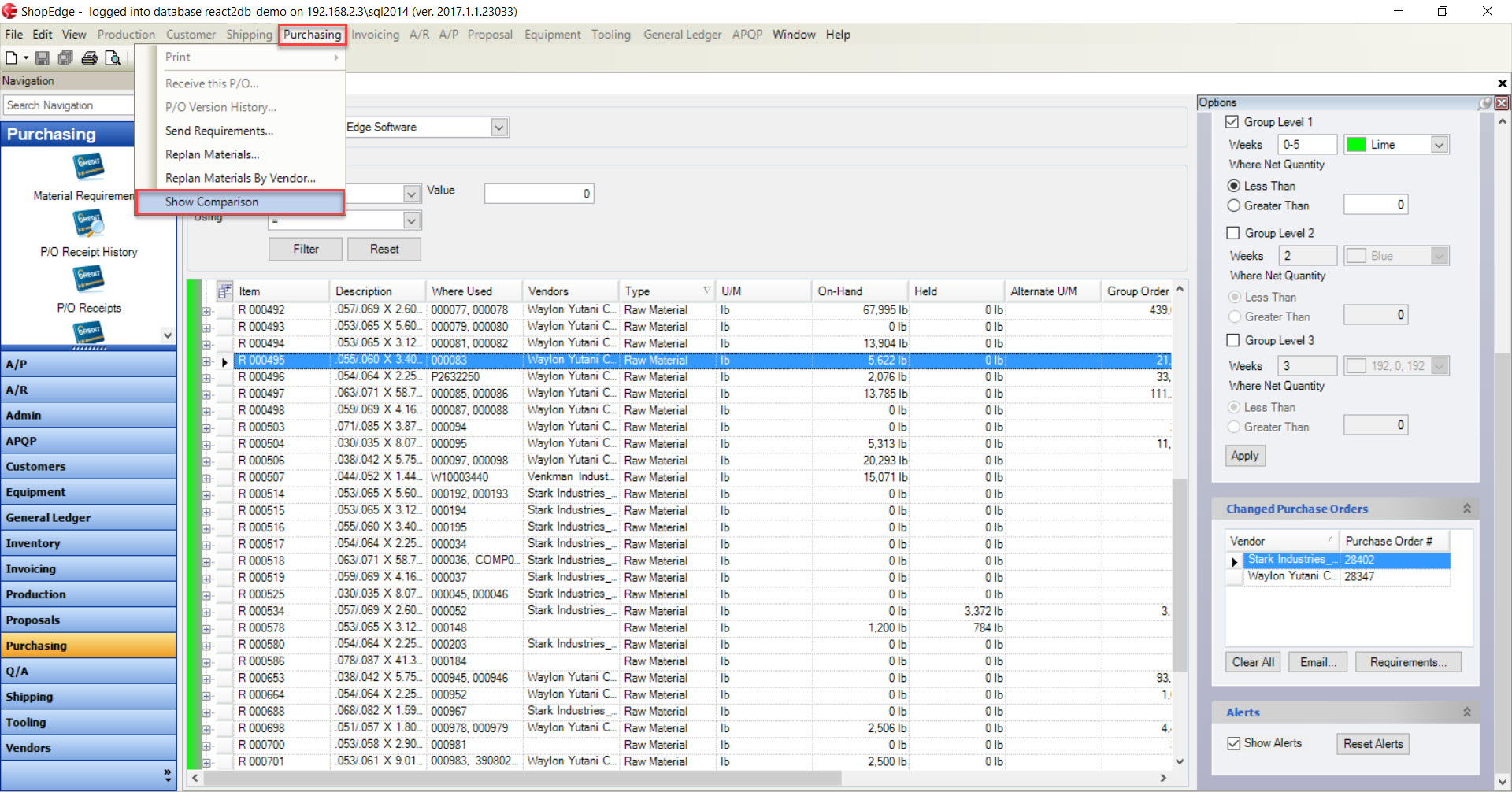Viewport: 1512px width, 792px height.
Task: Open the Lime color dropdown
Action: pos(1440,145)
